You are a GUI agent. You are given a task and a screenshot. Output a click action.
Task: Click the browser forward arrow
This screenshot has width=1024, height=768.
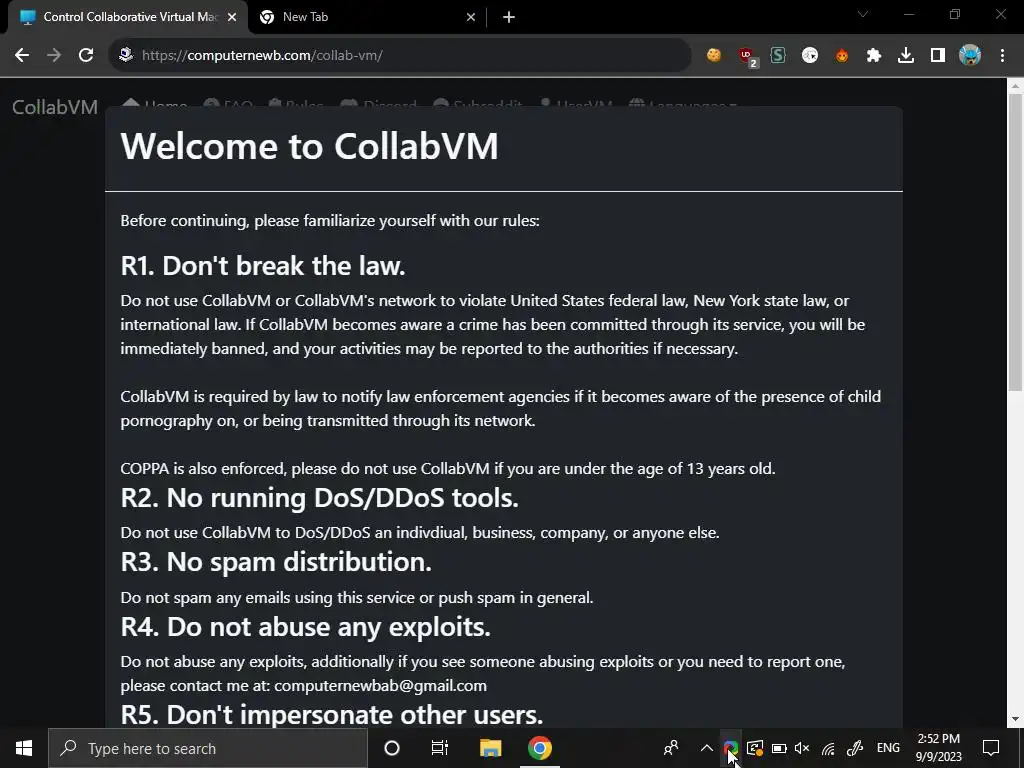(x=54, y=56)
